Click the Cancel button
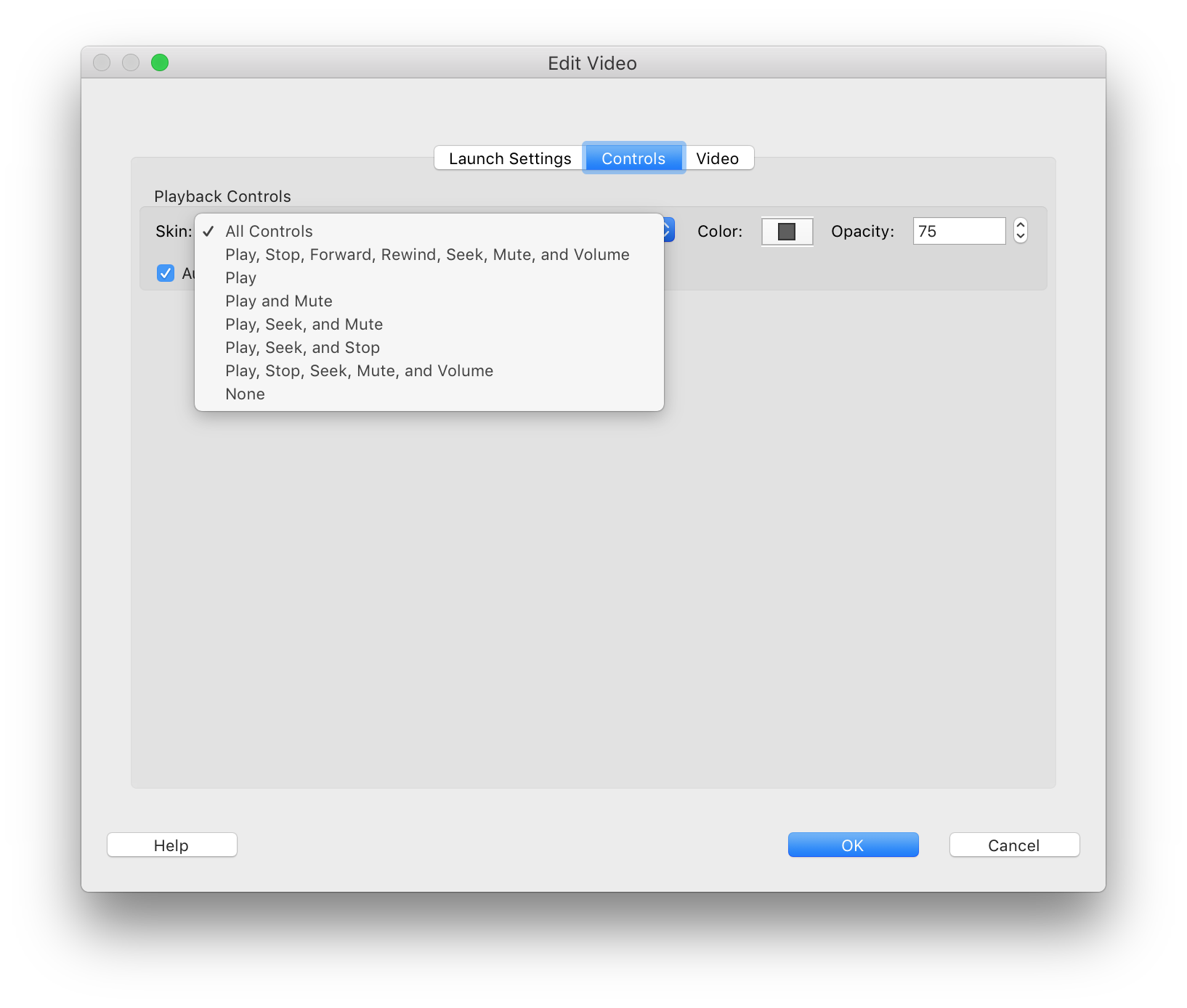The width and height of the screenshot is (1187, 1008). click(x=1013, y=845)
